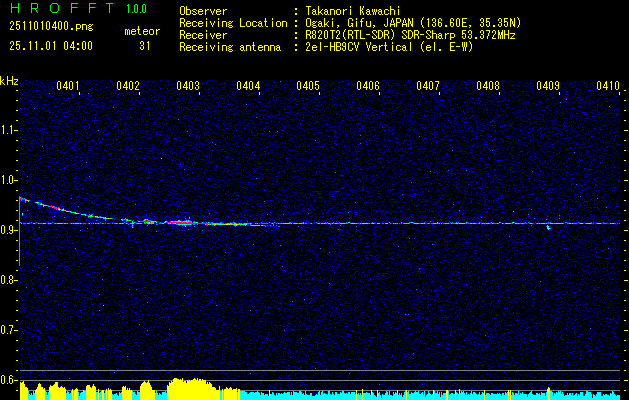
Task: Select the 0403 time marker
Action: 188,87
